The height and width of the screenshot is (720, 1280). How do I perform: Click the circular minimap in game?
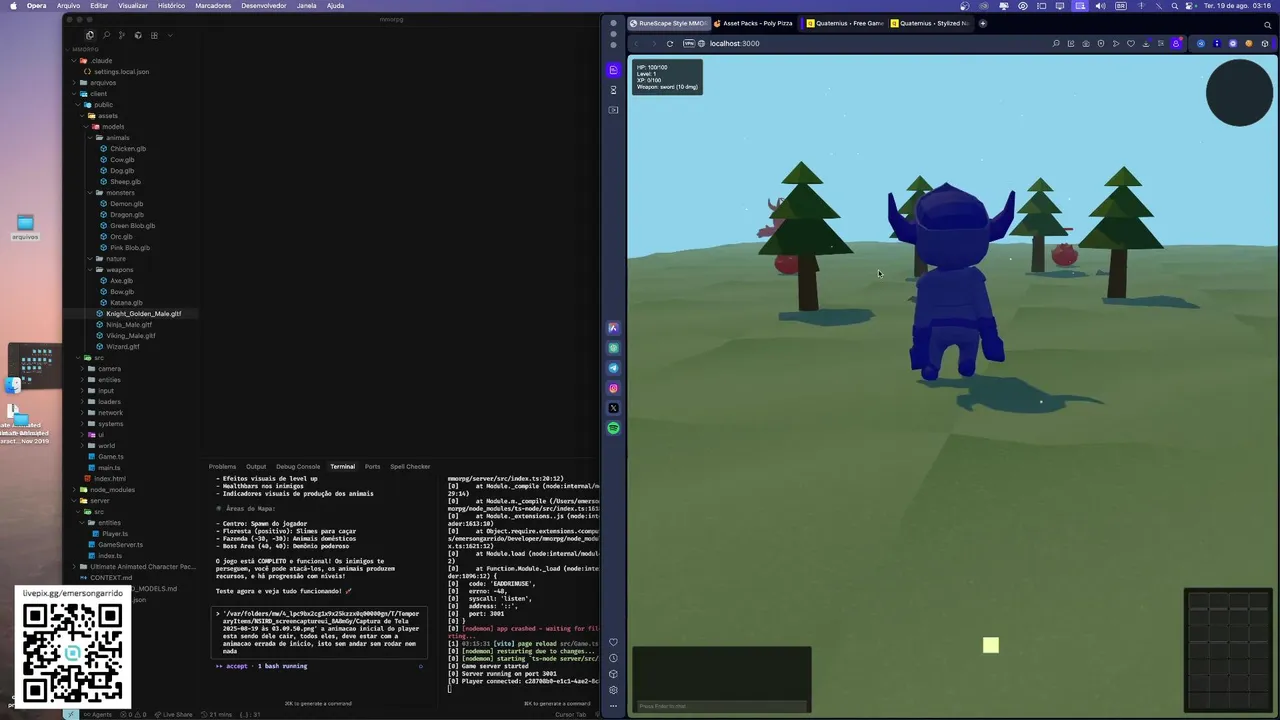(1239, 93)
